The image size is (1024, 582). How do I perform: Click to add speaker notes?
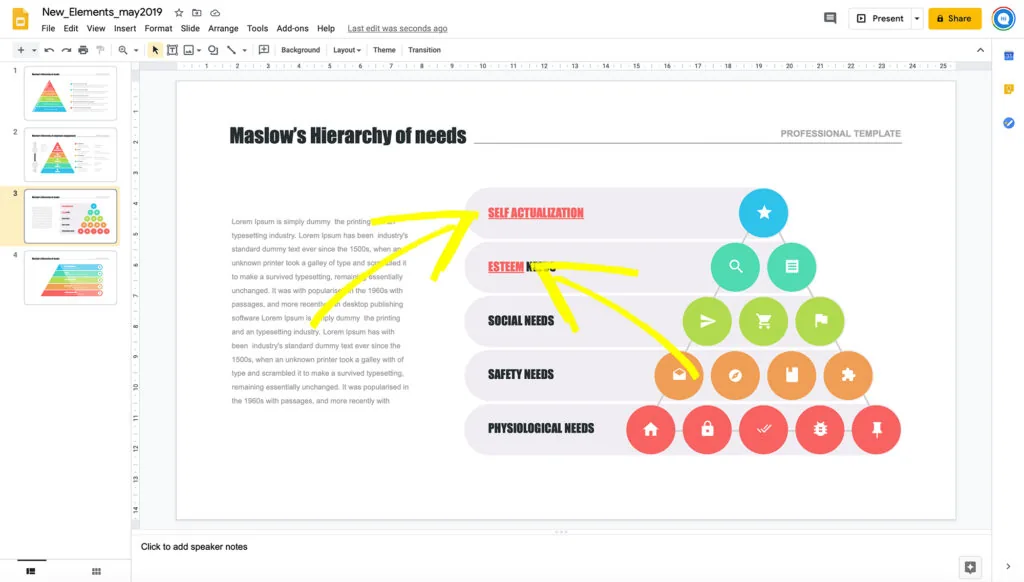click(194, 547)
